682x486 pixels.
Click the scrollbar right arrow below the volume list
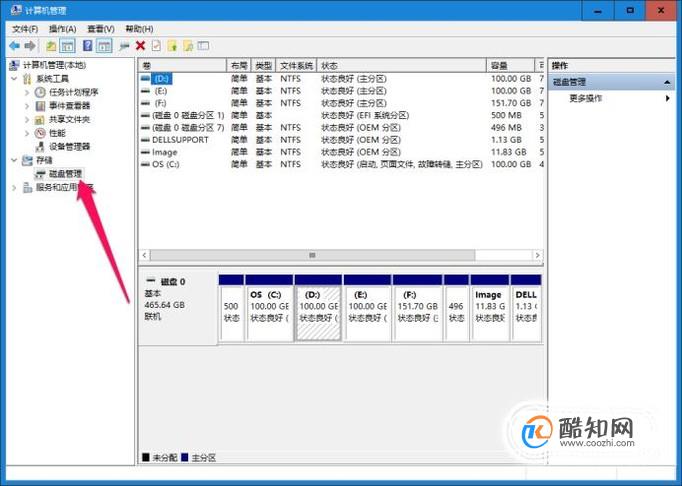pyautogui.click(x=538, y=255)
